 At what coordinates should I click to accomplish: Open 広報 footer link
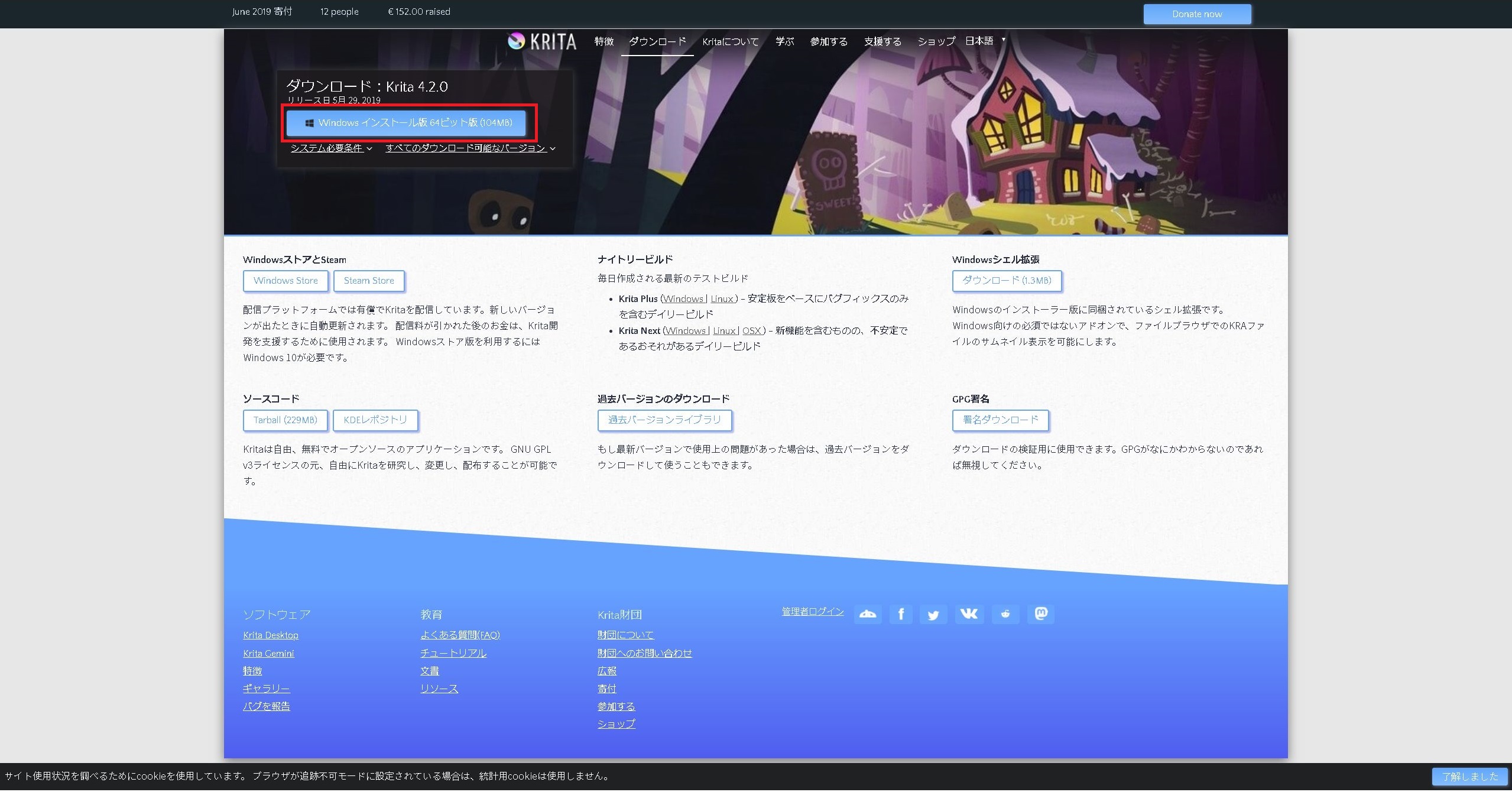coord(607,671)
